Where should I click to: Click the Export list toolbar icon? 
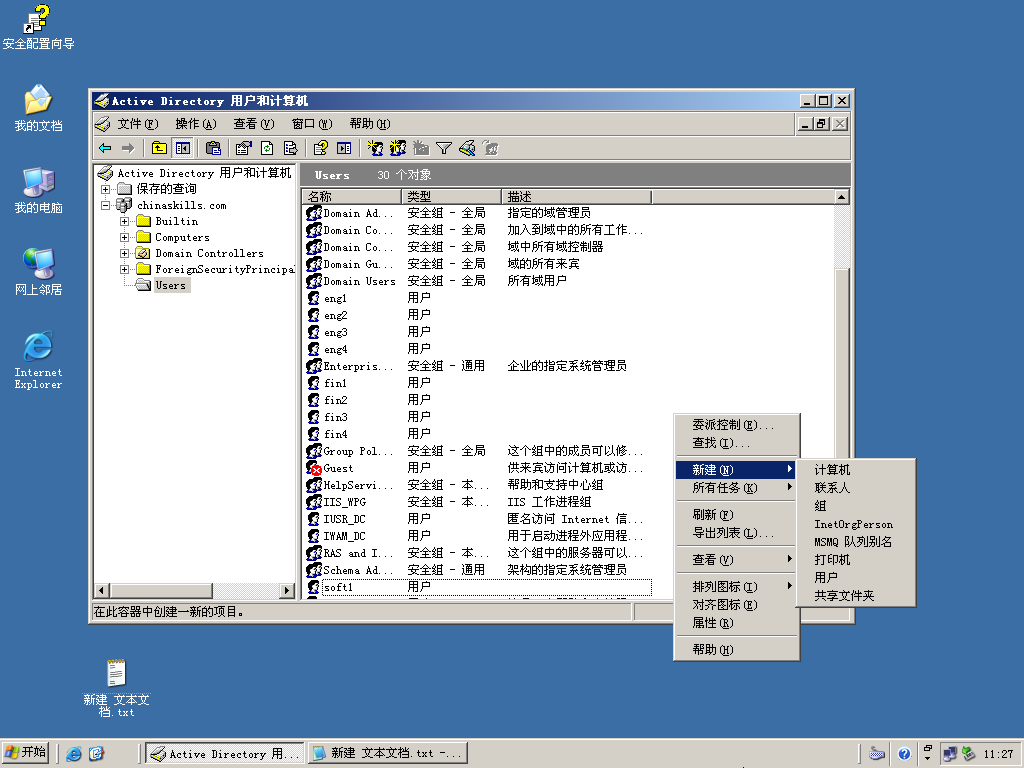[291, 148]
